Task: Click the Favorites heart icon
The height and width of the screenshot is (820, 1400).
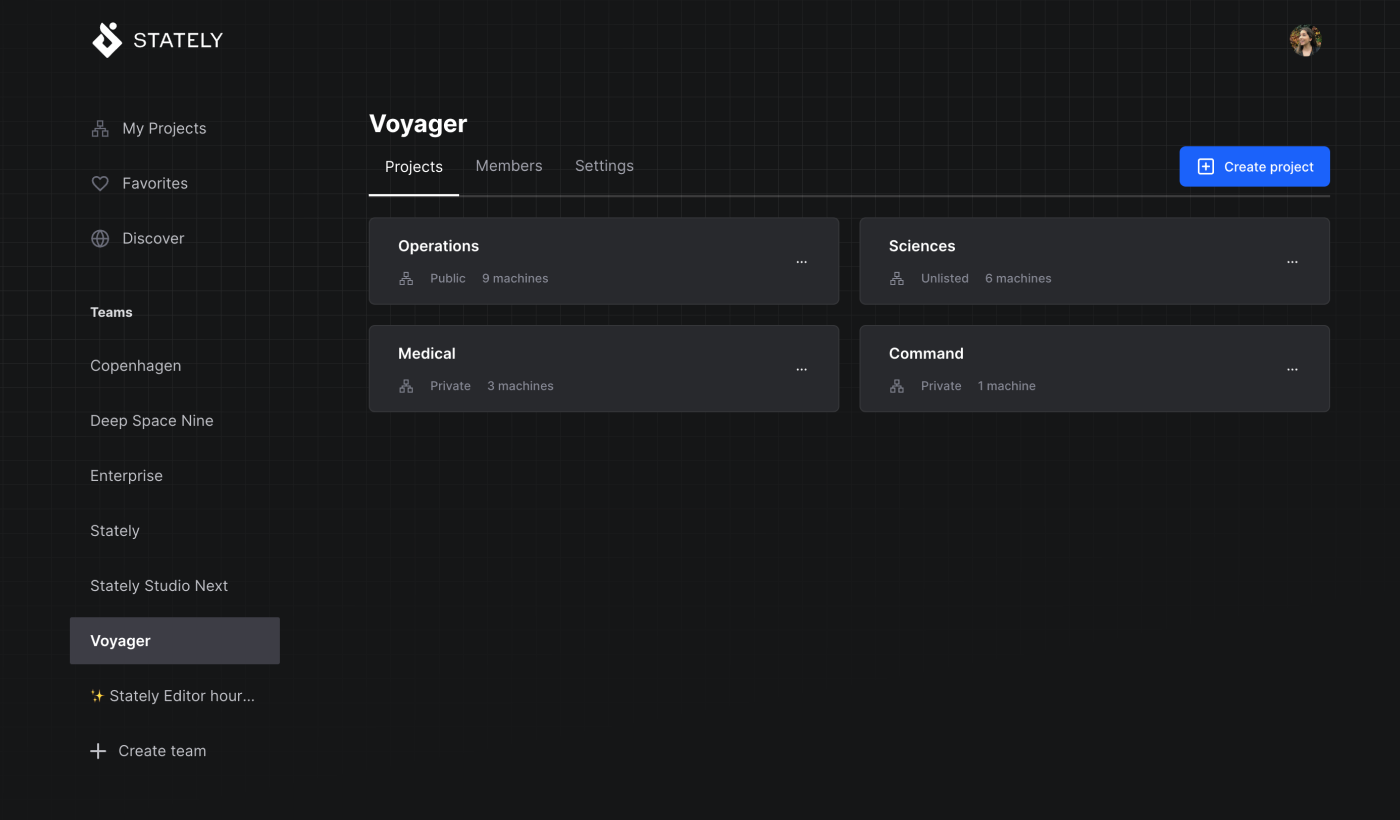Action: click(100, 183)
